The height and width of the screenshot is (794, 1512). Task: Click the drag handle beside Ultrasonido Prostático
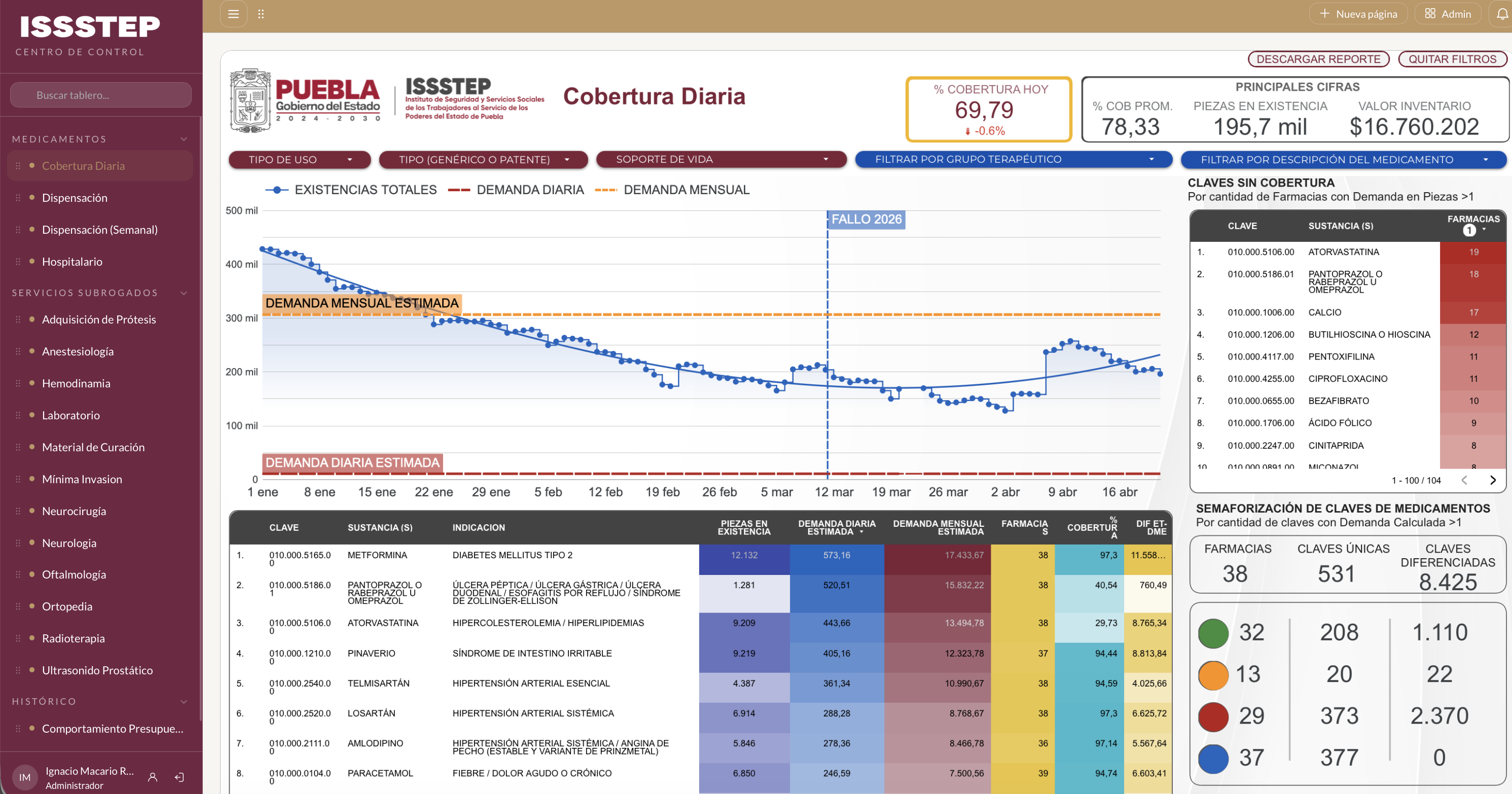click(18, 671)
